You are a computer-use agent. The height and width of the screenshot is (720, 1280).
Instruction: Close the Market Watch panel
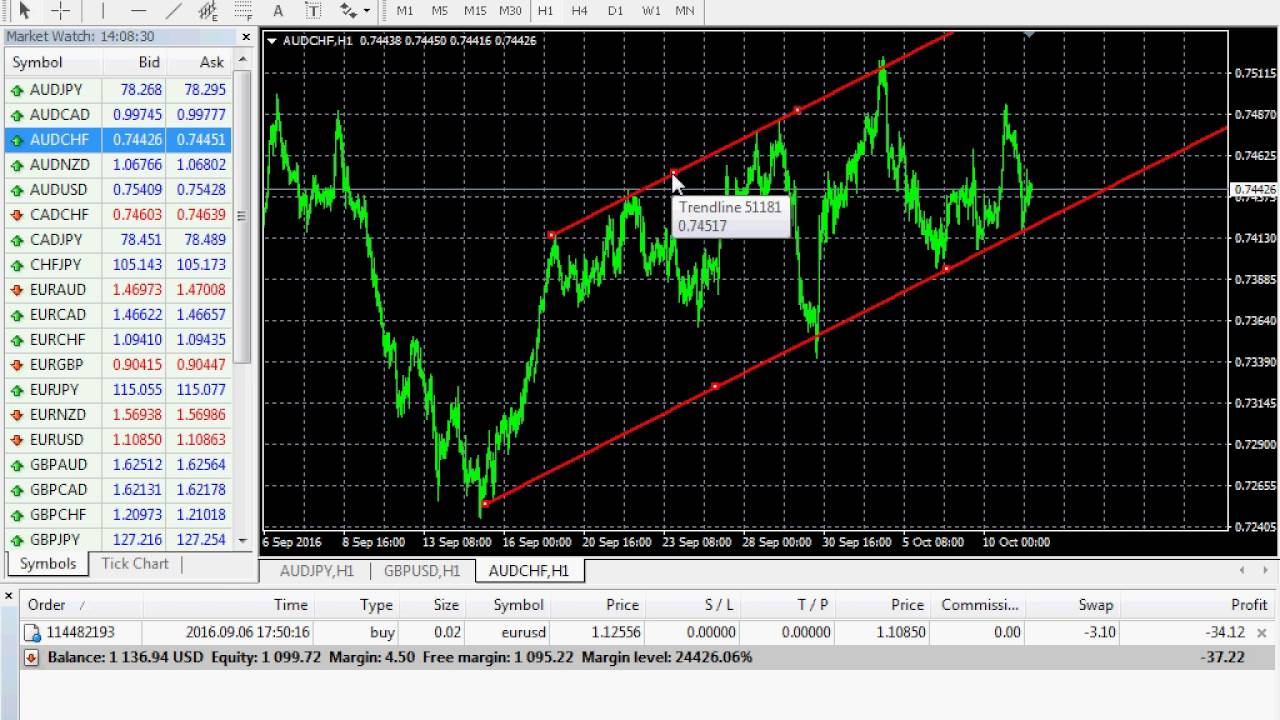[246, 37]
